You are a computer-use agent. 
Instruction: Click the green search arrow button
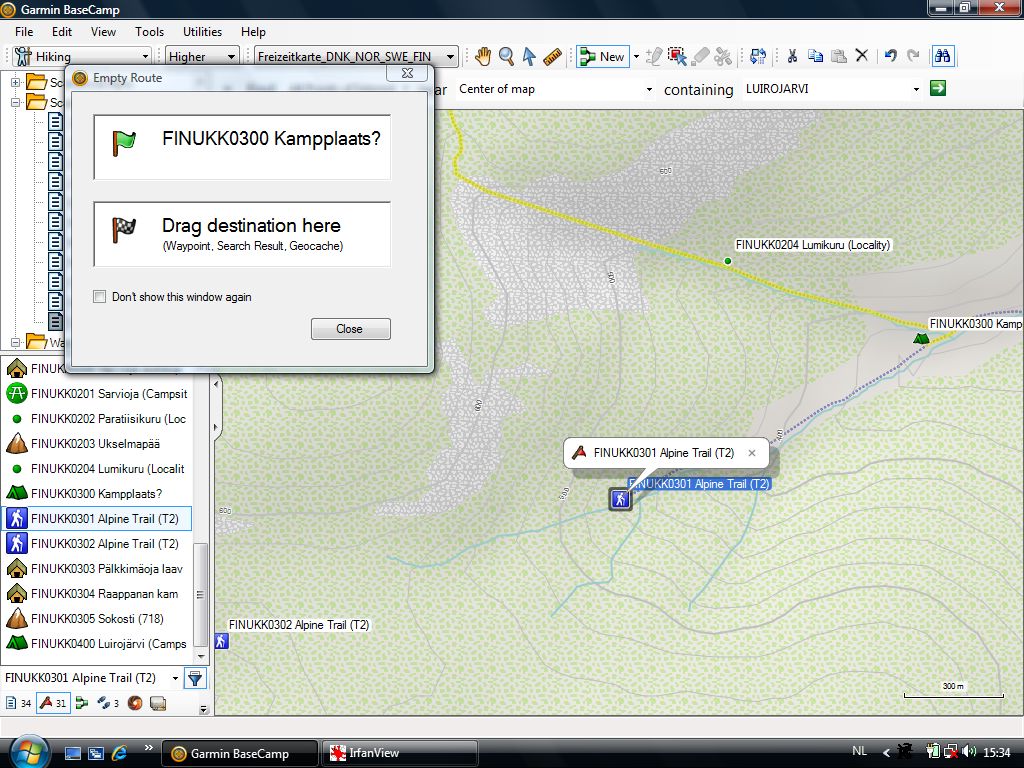pyautogui.click(x=937, y=89)
